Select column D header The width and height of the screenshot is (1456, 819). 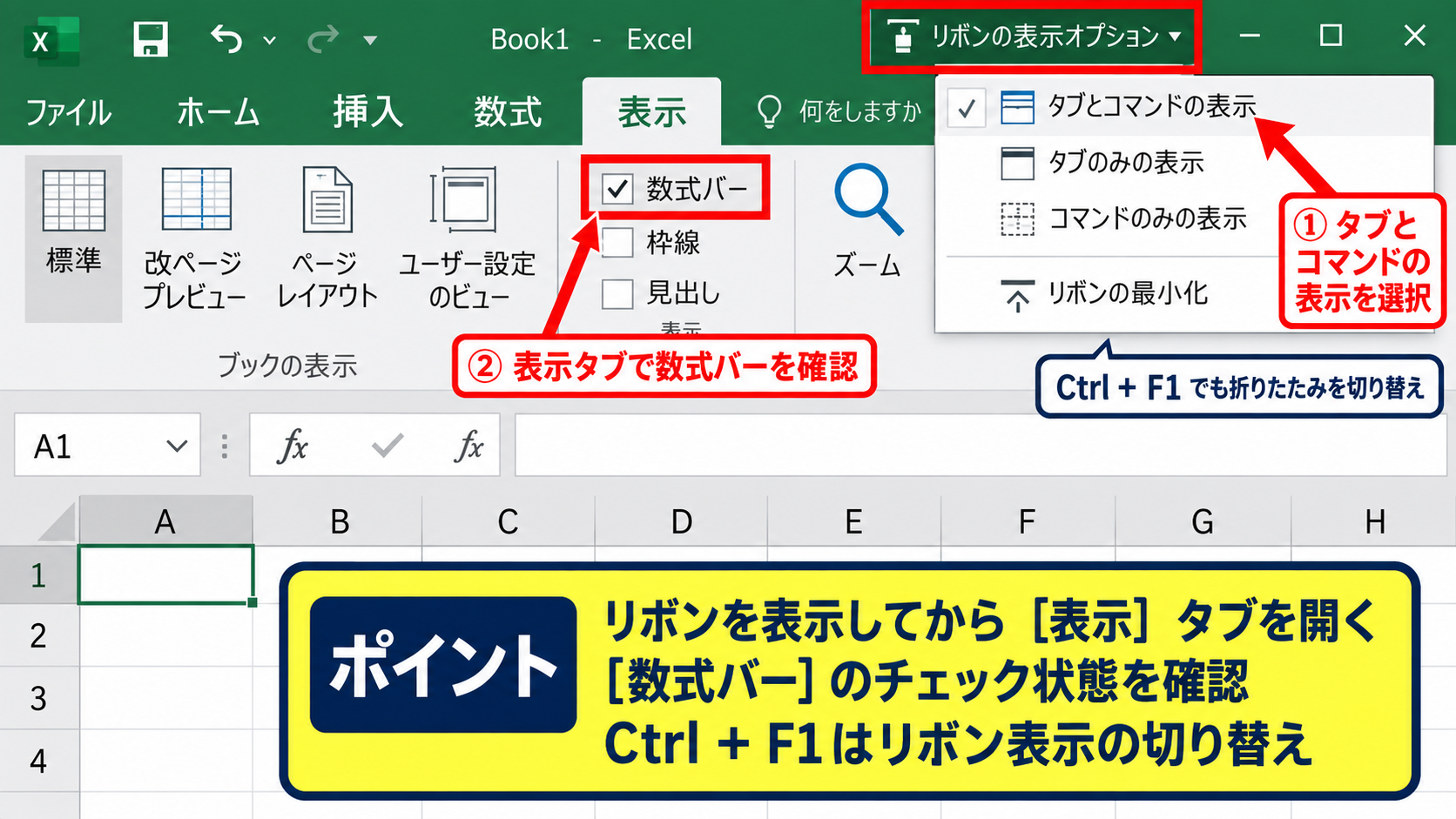click(681, 522)
